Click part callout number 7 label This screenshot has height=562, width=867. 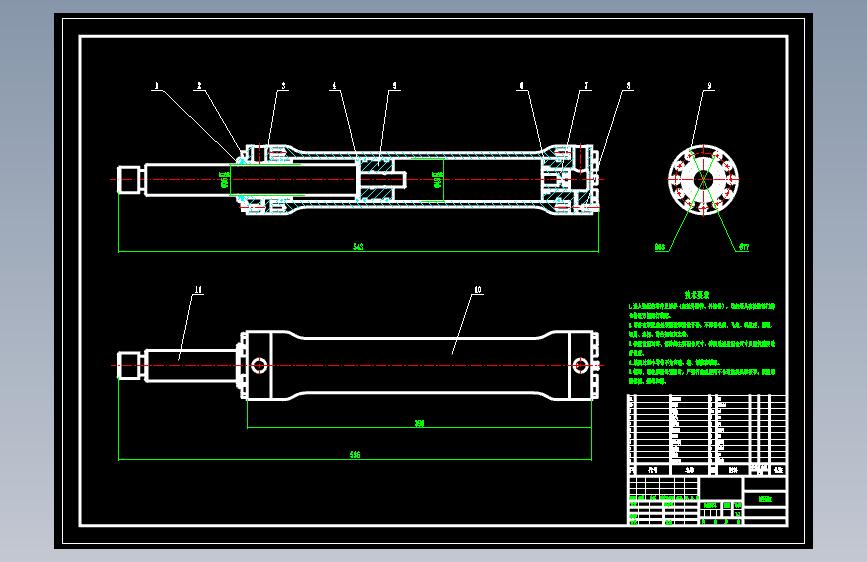(587, 86)
